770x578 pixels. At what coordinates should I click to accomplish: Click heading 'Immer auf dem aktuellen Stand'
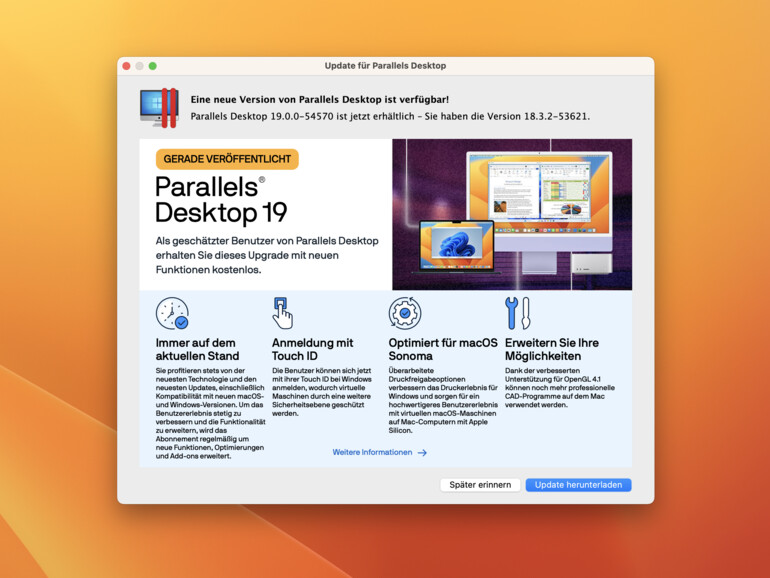point(197,349)
